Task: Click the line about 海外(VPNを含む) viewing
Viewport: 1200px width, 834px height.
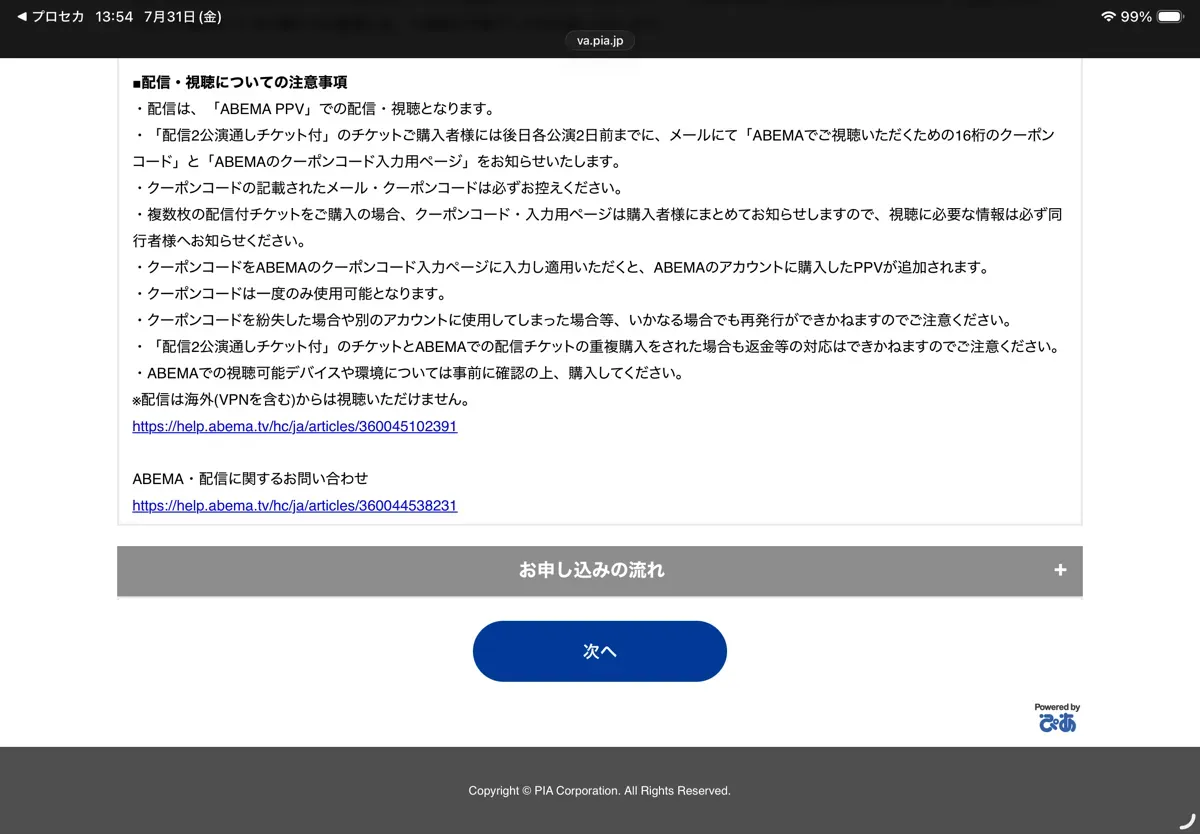Action: point(301,400)
